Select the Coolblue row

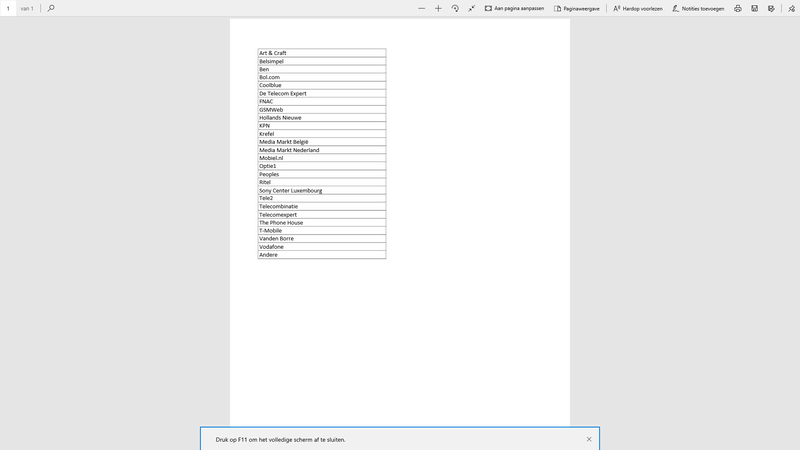(321, 85)
